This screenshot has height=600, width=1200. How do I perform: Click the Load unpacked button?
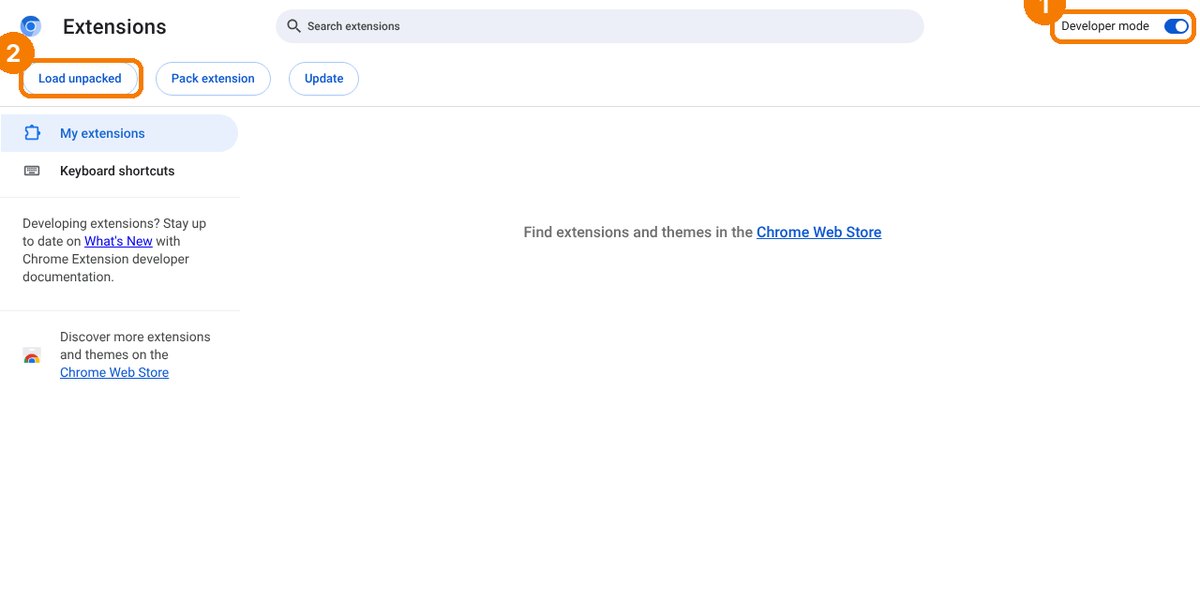[80, 78]
